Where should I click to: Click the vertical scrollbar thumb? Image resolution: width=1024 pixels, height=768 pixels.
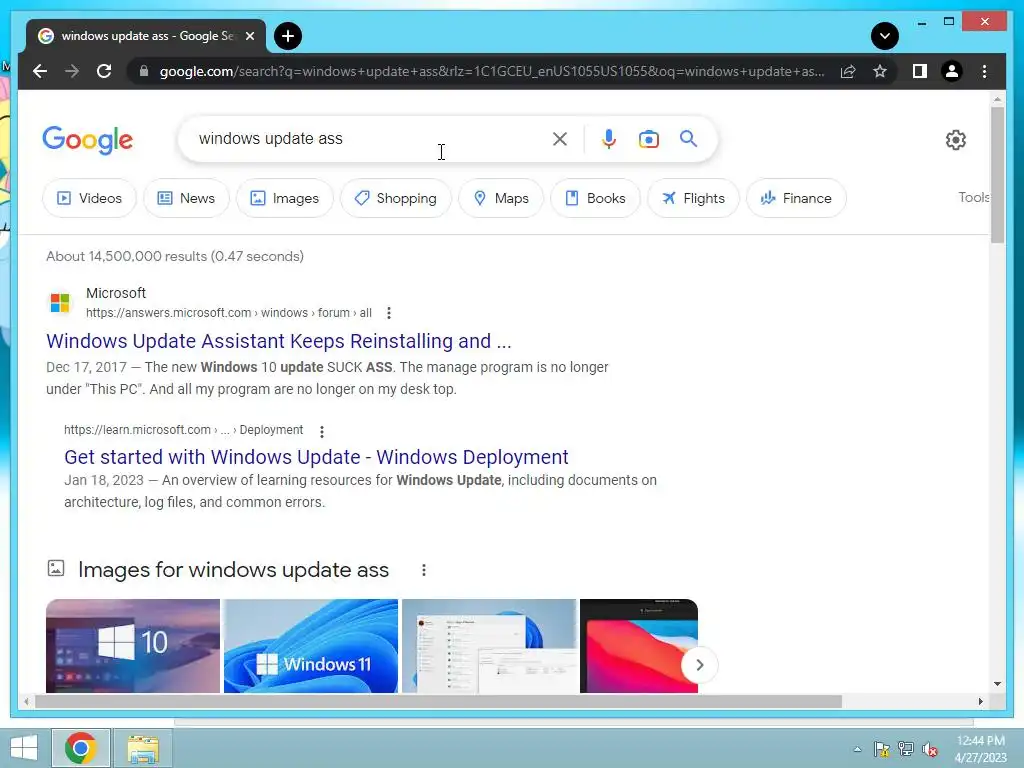tap(997, 175)
